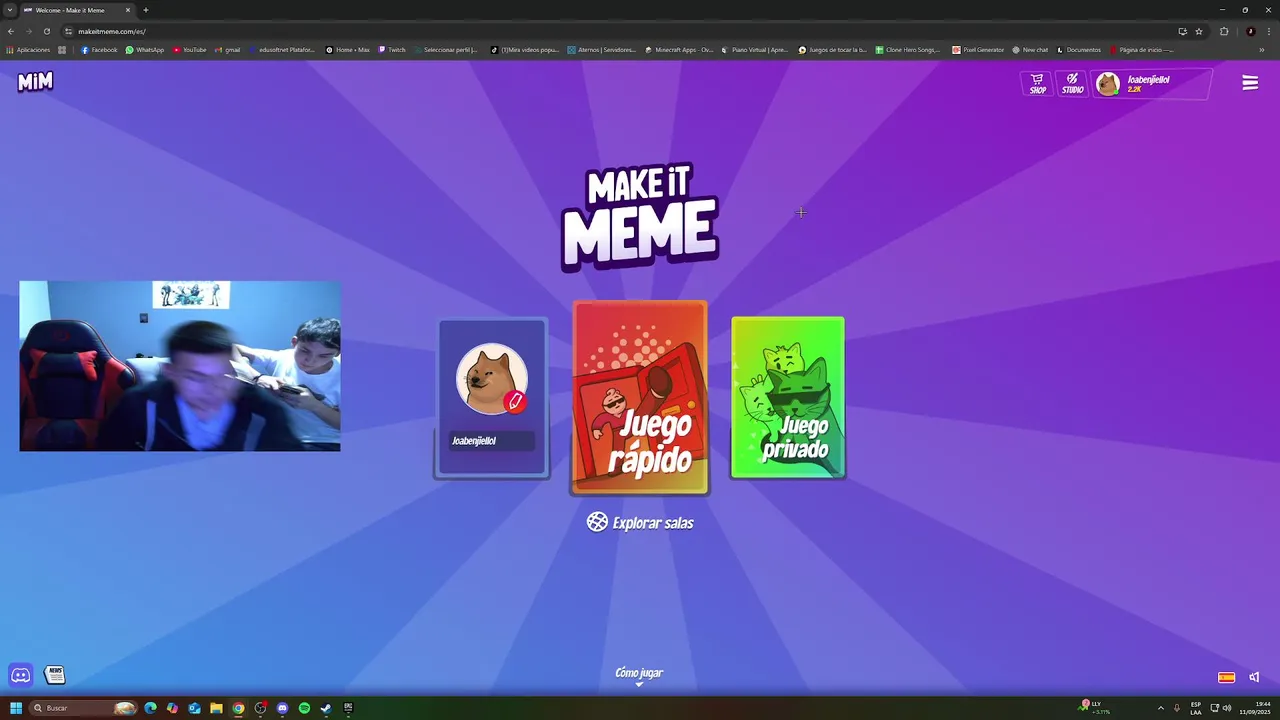Show hidden system tray icons
This screenshot has width=1280, height=720.
pos(1161,708)
